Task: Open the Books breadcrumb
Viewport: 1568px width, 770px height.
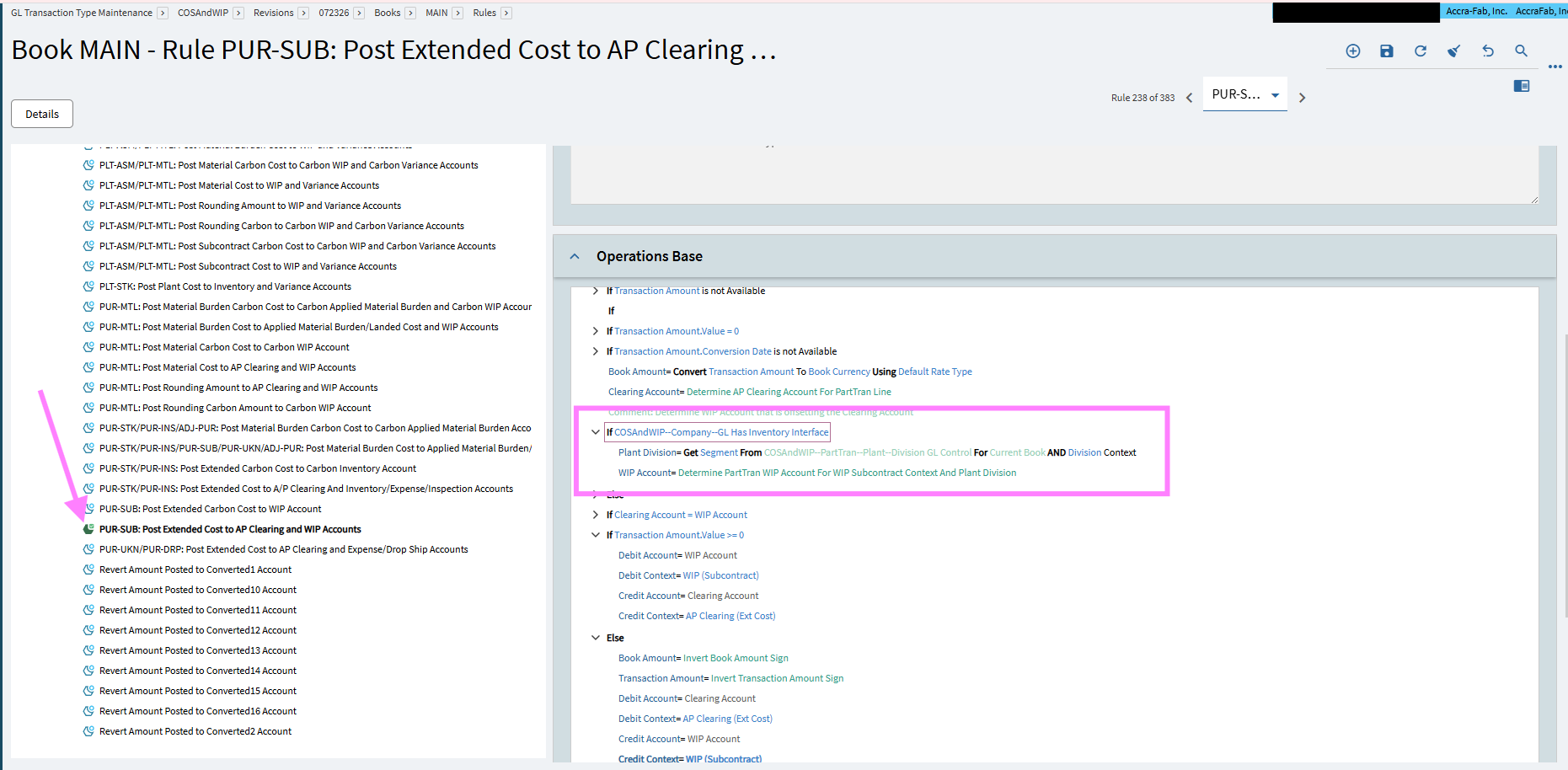Action: 388,13
